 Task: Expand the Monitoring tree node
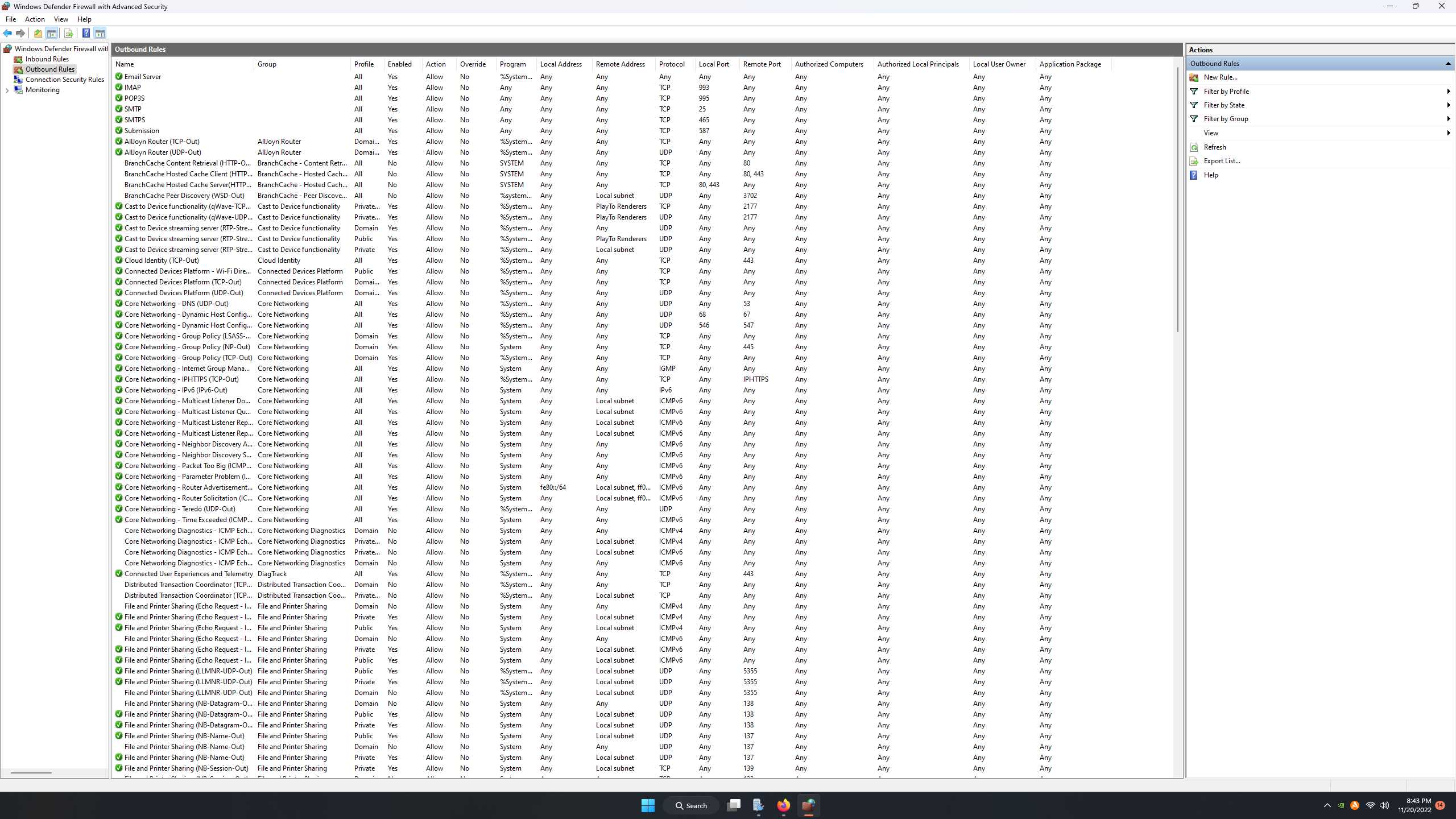[x=7, y=90]
